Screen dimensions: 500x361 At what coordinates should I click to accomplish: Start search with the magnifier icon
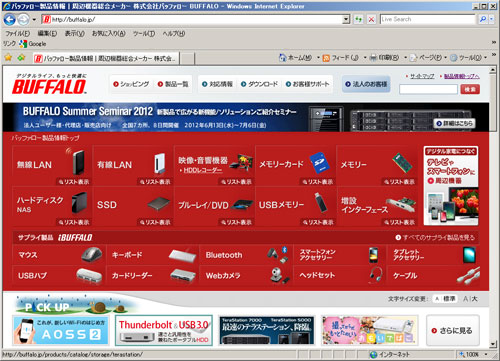click(483, 20)
